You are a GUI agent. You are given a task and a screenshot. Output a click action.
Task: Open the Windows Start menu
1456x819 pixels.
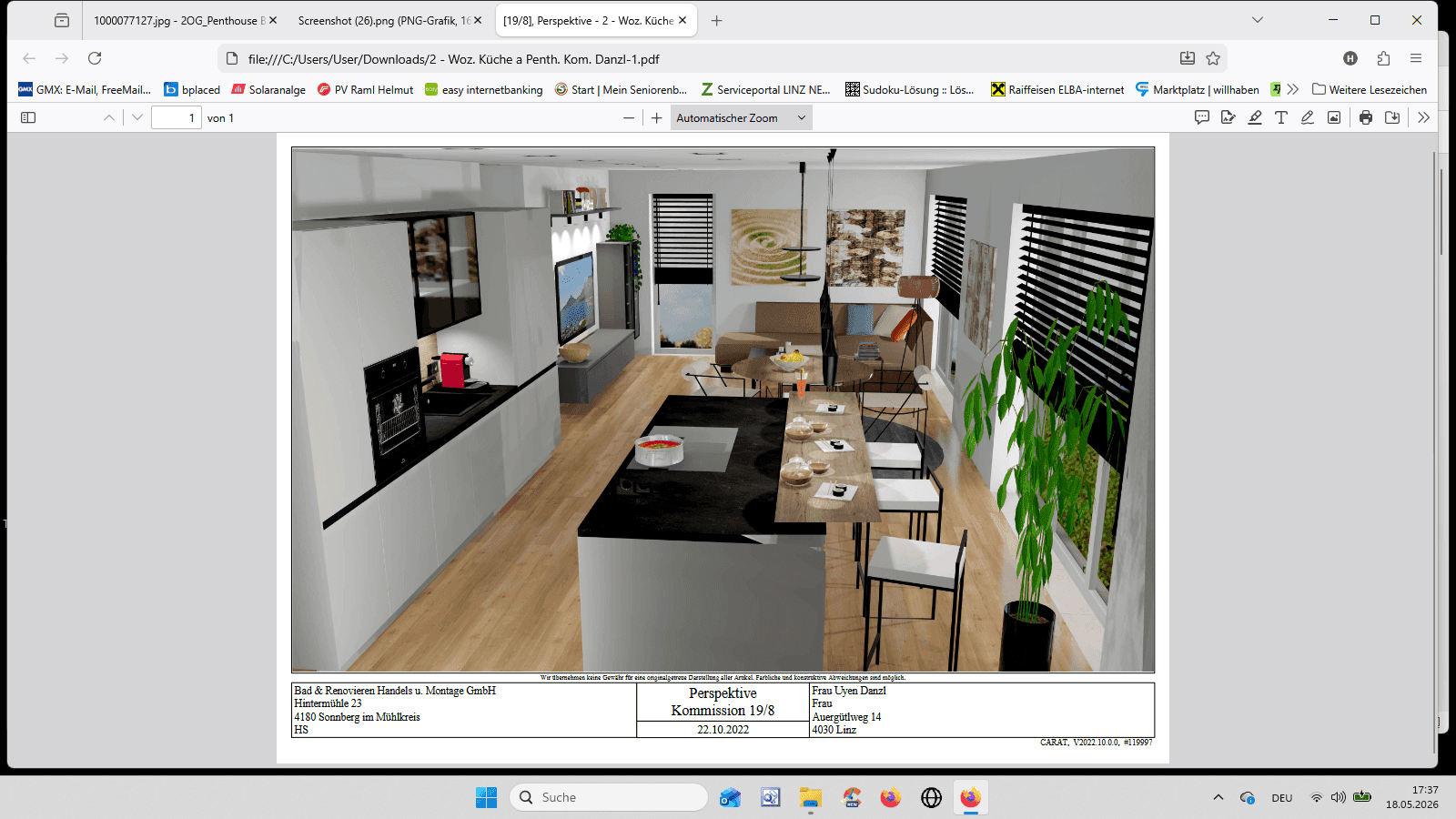487,797
